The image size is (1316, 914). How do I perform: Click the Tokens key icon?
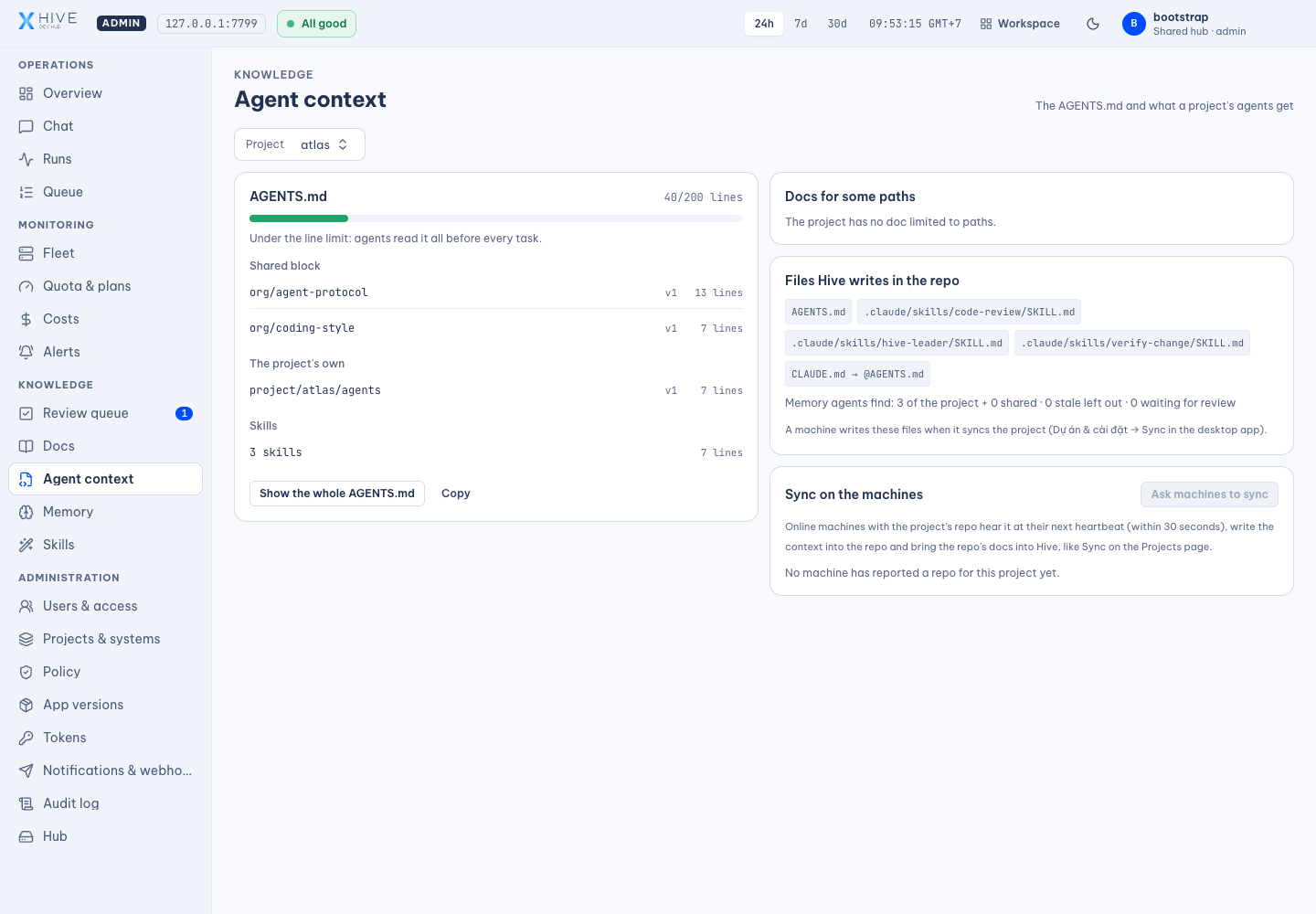[x=27, y=738]
